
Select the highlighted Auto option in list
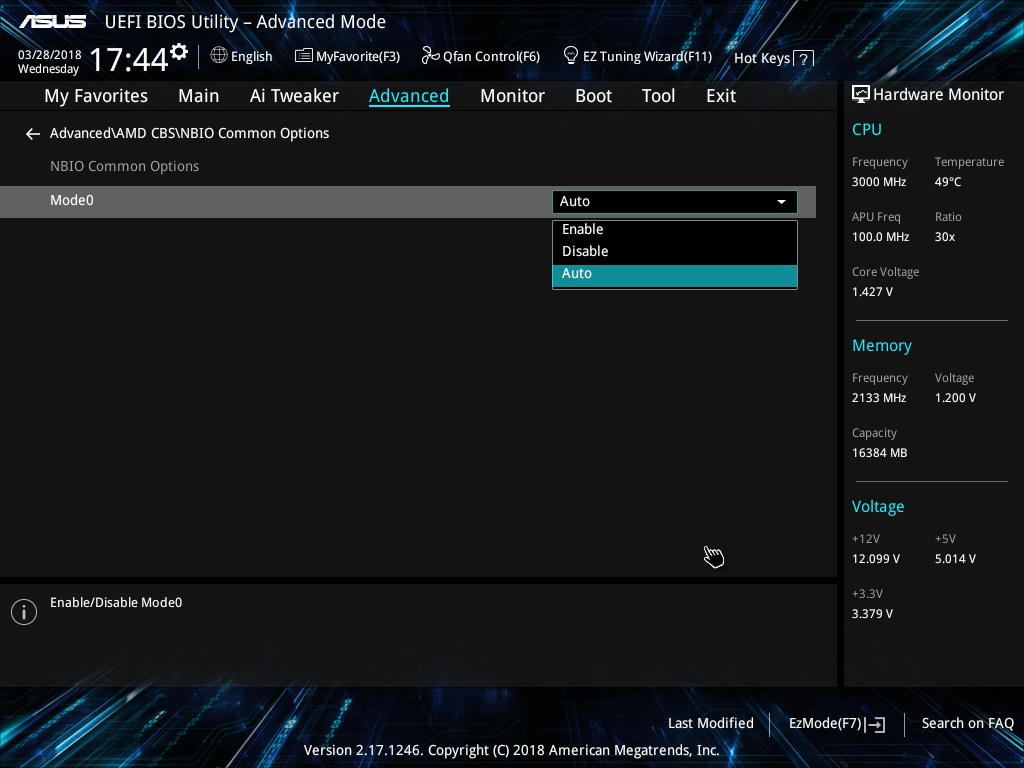(x=675, y=275)
